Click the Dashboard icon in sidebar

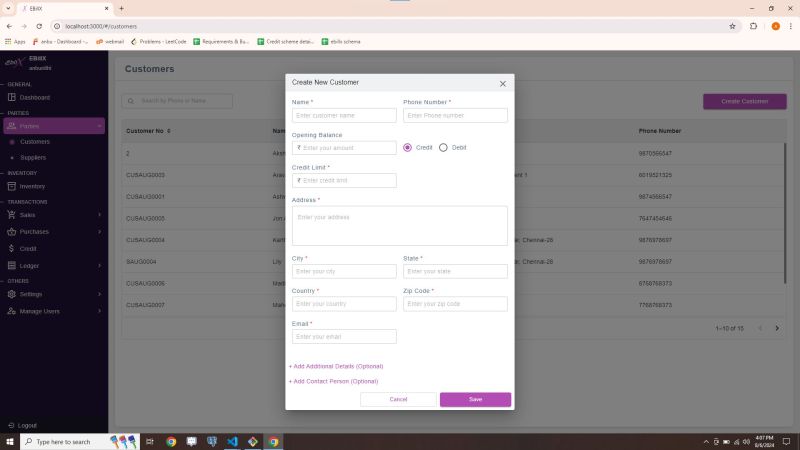click(12, 97)
